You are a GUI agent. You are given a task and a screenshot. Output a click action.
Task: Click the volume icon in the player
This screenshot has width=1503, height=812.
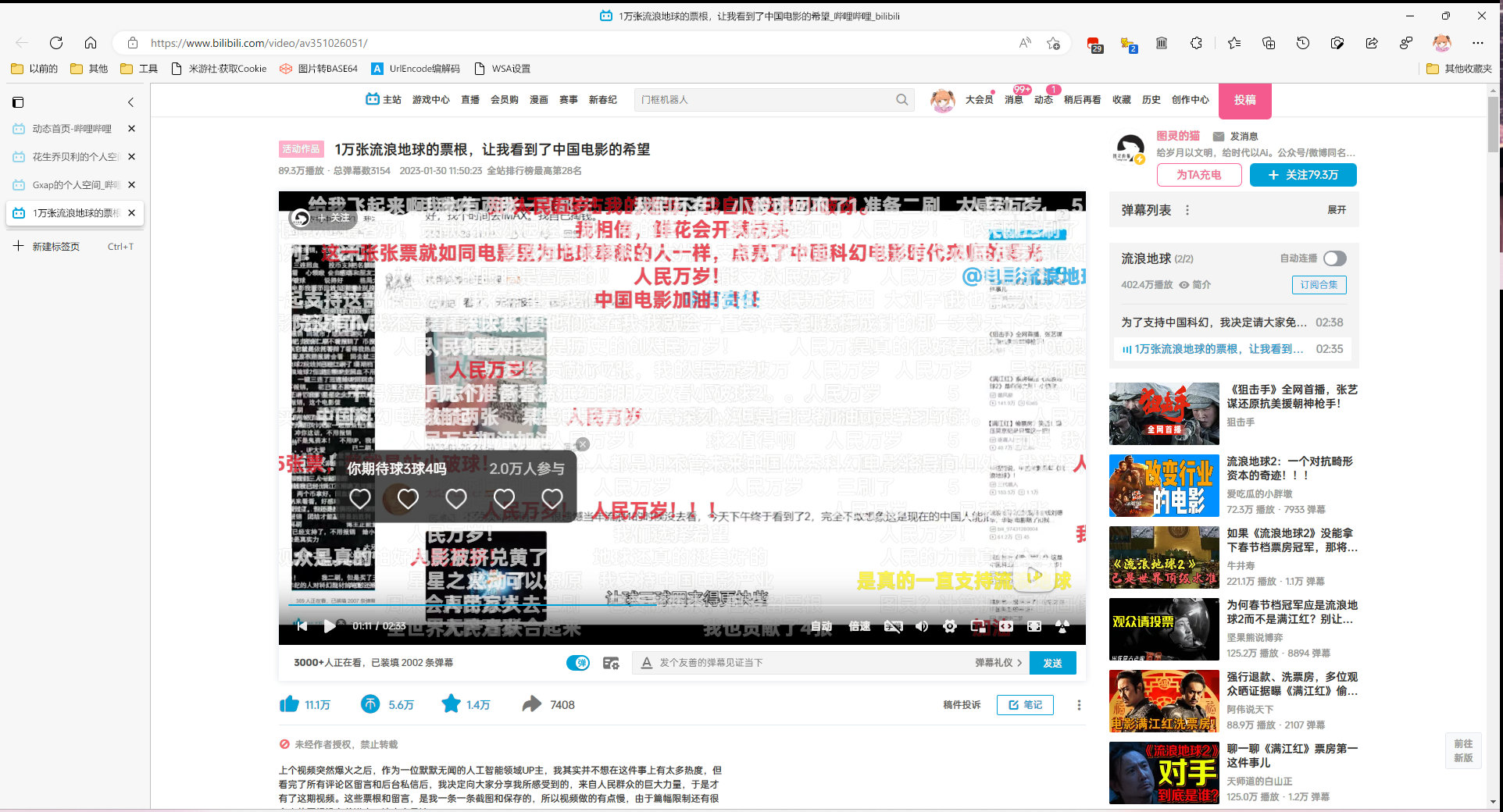click(x=923, y=626)
